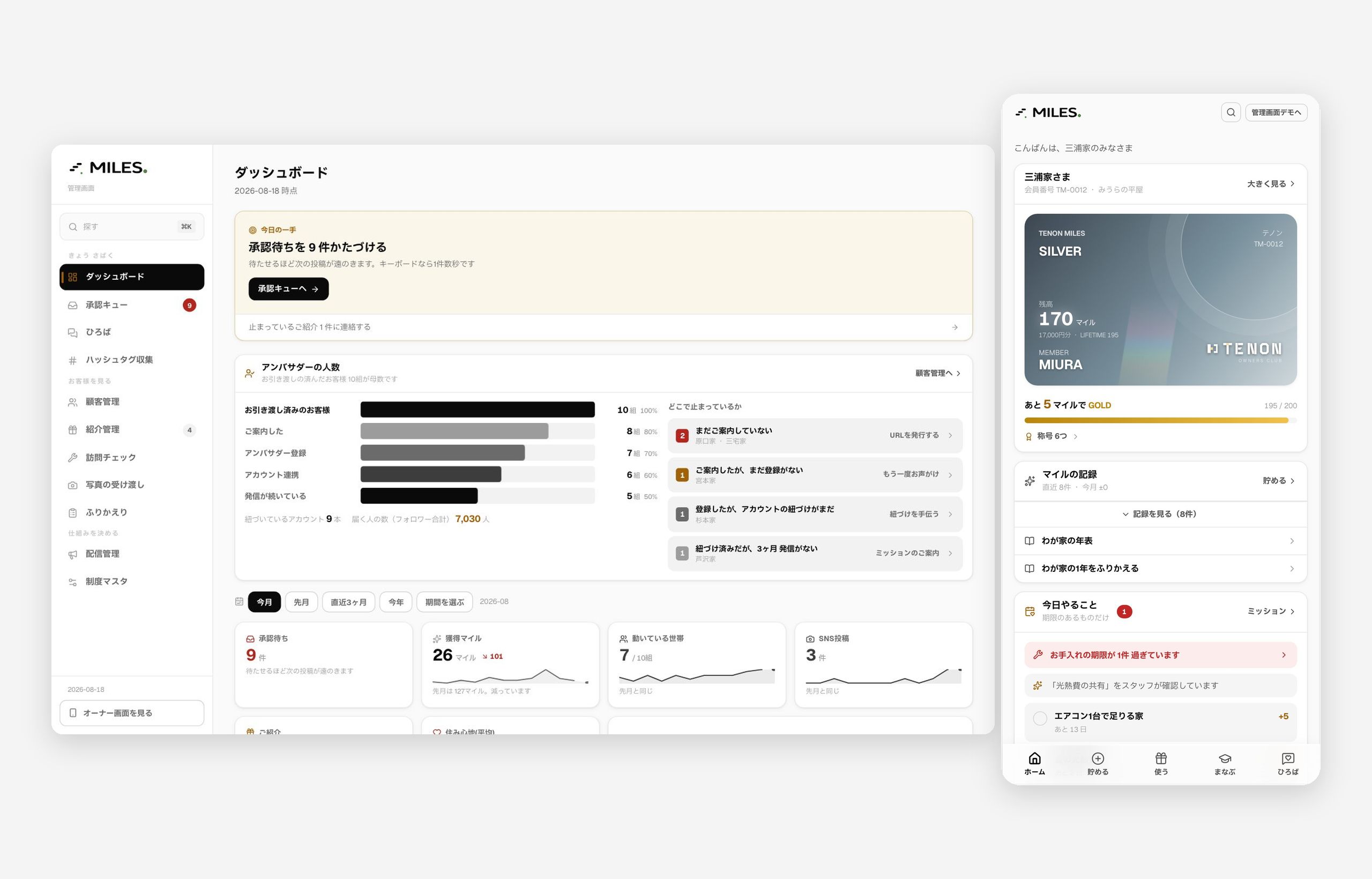Select the 今月 period filter
Screen dimensions: 1372x879
(x=264, y=601)
